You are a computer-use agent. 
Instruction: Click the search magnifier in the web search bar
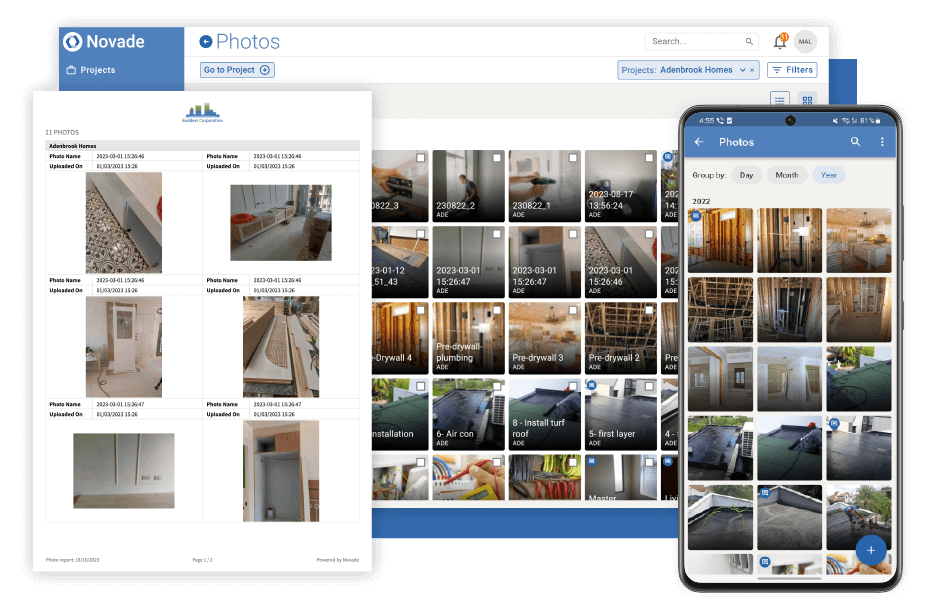749,41
